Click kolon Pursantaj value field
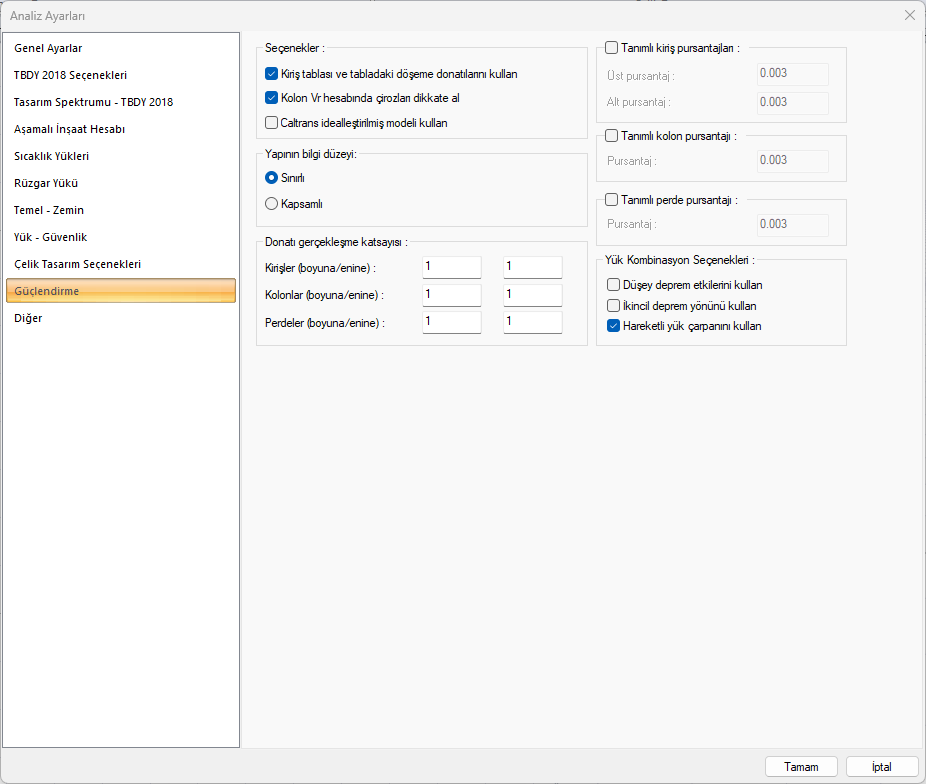The image size is (926, 784). [x=793, y=161]
